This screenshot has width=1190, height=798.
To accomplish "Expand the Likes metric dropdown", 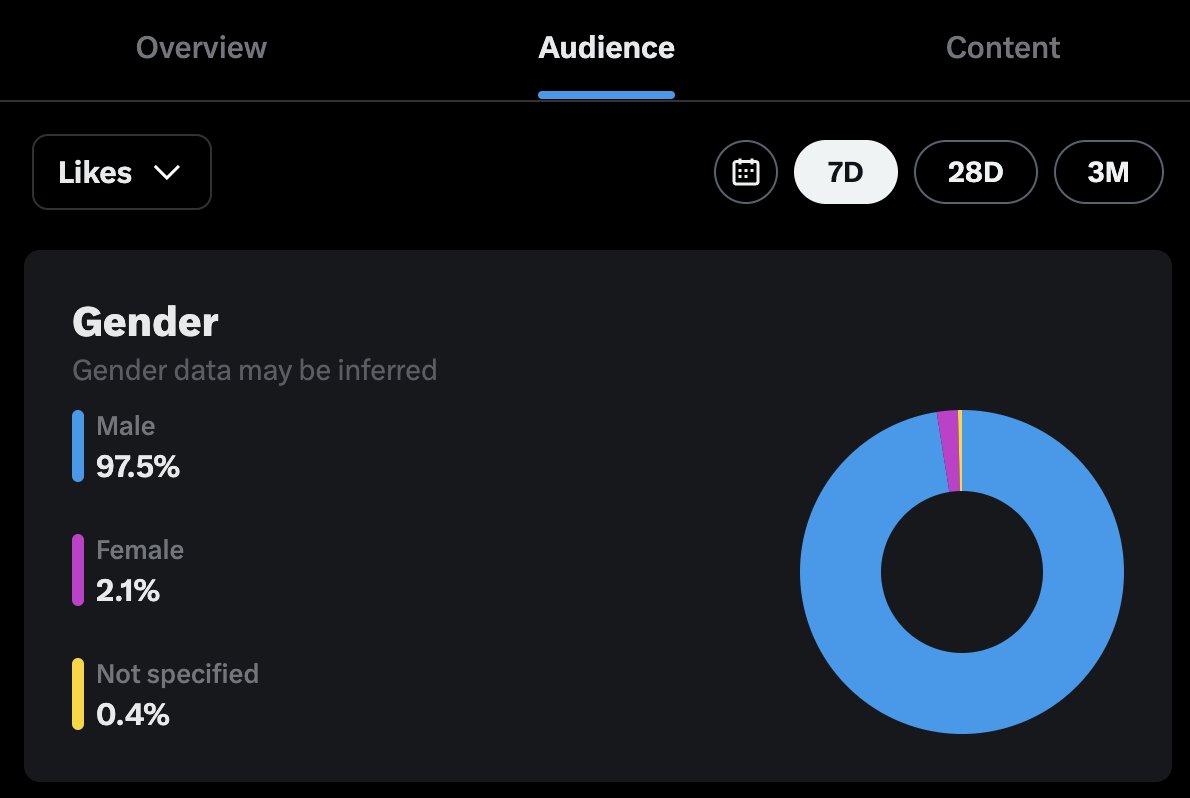I will click(121, 172).
